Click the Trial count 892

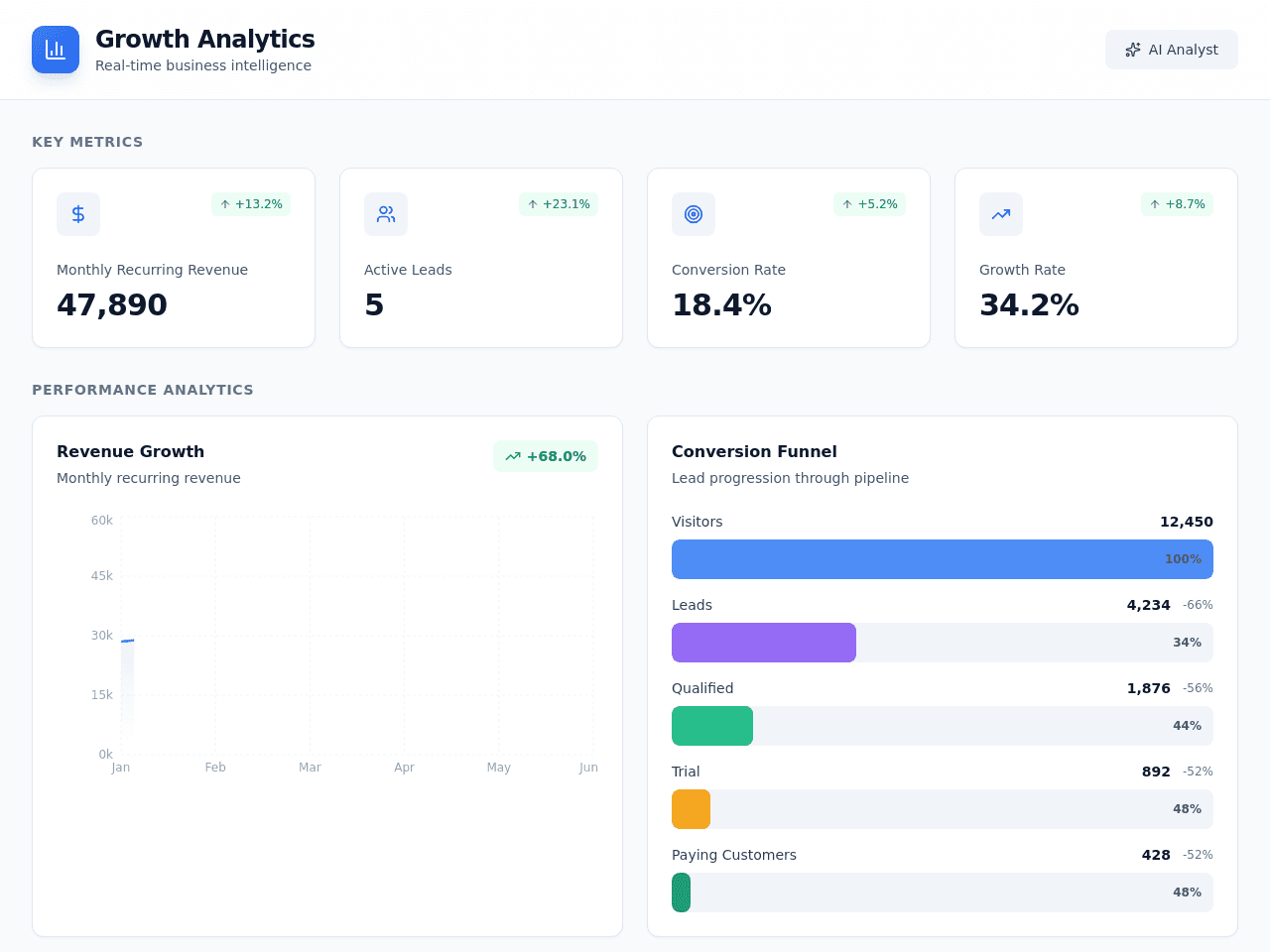coord(1156,772)
